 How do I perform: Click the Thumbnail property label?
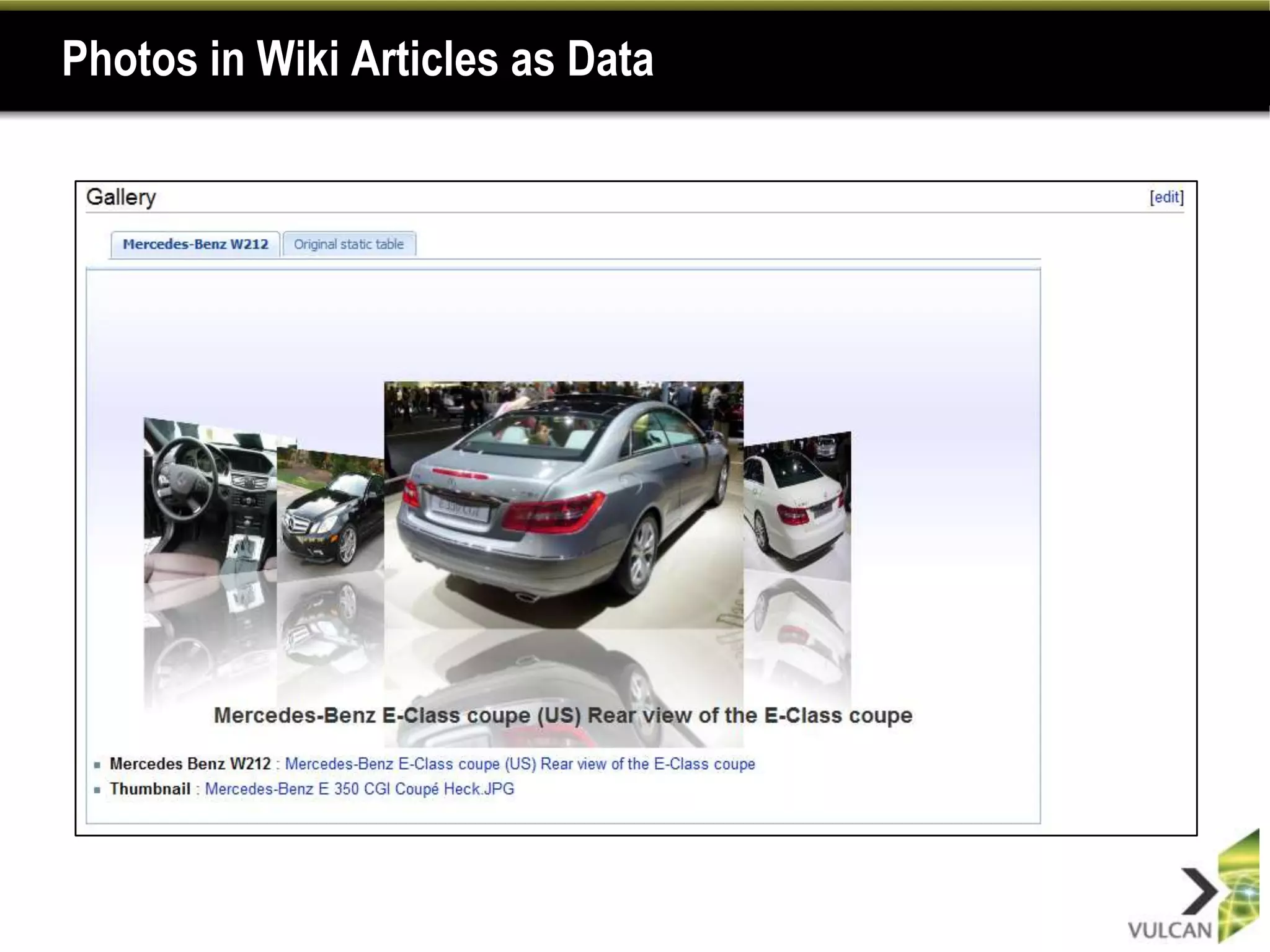pos(150,789)
